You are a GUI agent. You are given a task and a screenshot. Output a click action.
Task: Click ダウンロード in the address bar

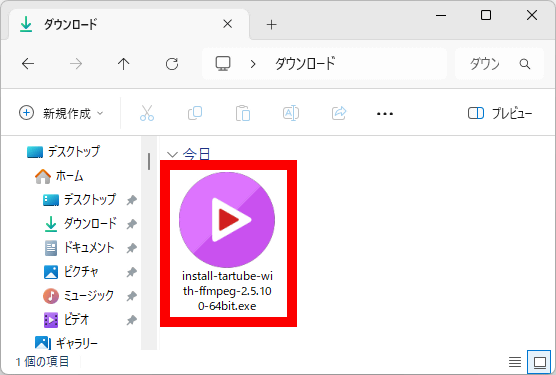click(x=305, y=64)
